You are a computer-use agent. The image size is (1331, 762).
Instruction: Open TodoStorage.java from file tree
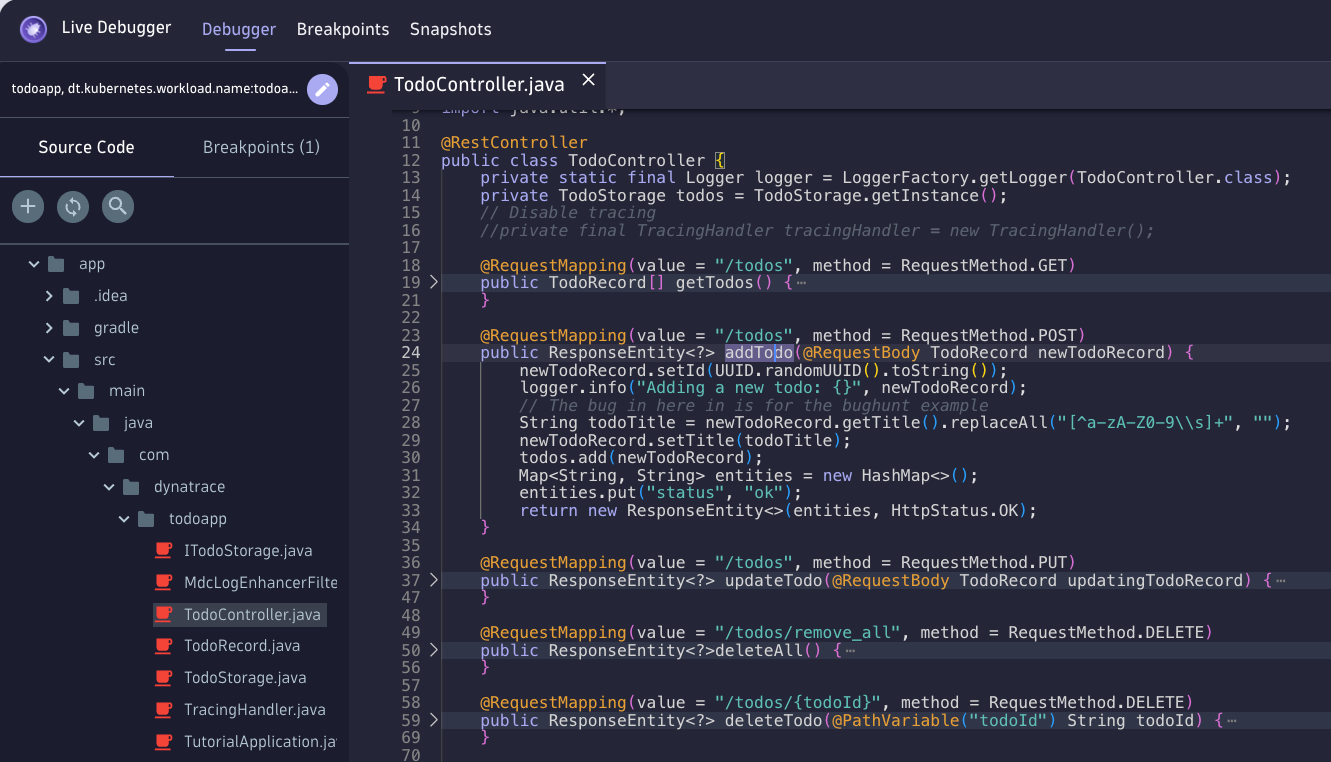click(x=244, y=678)
